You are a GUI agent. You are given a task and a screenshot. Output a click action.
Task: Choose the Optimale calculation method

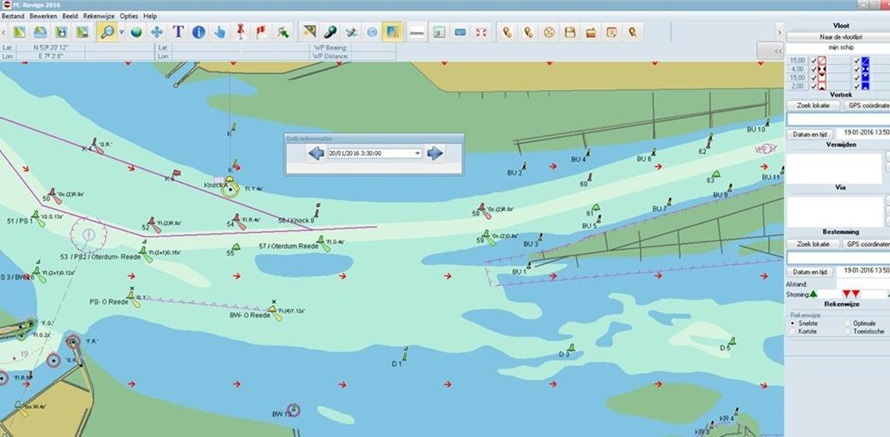(x=849, y=324)
